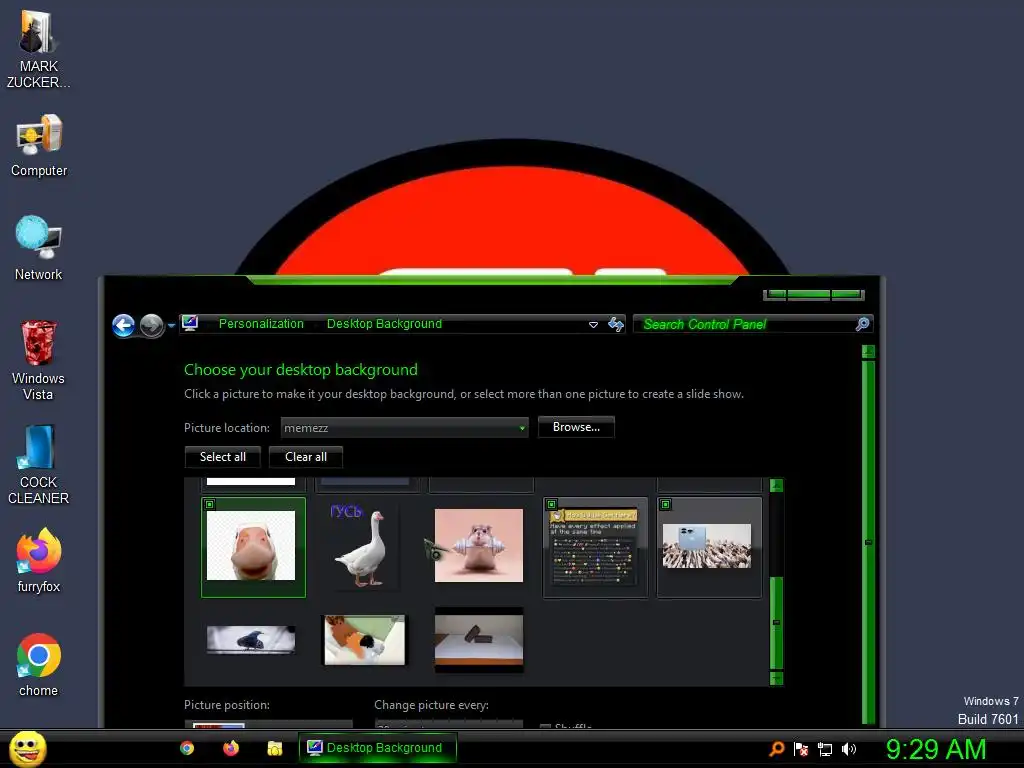The width and height of the screenshot is (1024, 768).
Task: Select the phone with crowd picture
Action: (709, 547)
